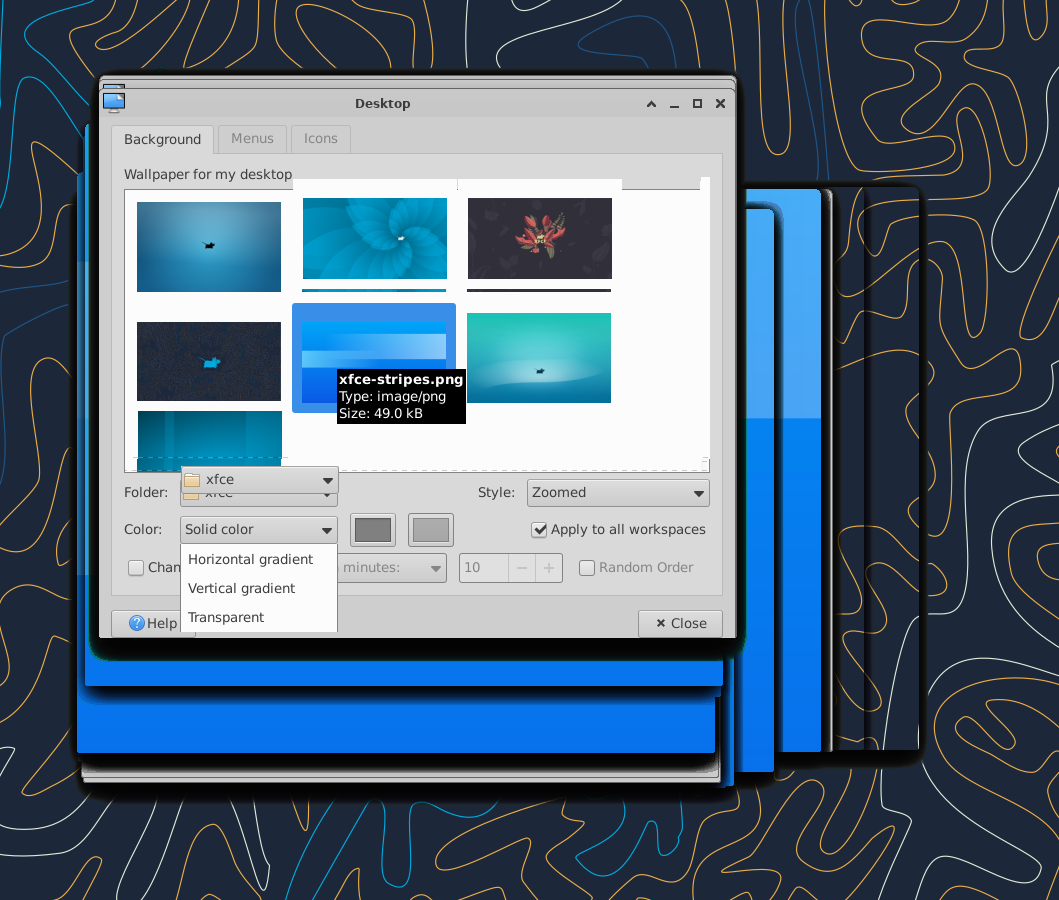Expand the Color dropdown showing Solid color
This screenshot has height=900, width=1059.
pyautogui.click(x=258, y=530)
